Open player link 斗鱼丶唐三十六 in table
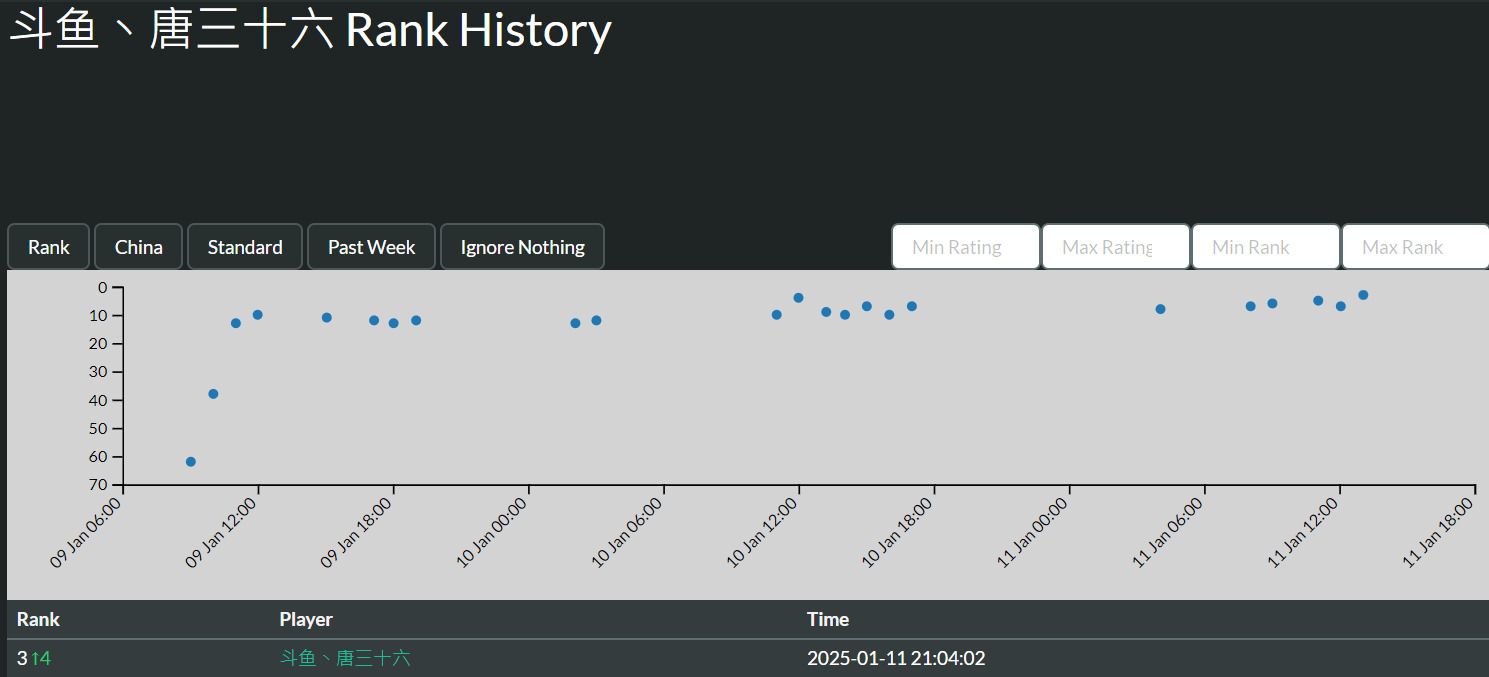Viewport: 1489px width, 677px height. point(345,658)
